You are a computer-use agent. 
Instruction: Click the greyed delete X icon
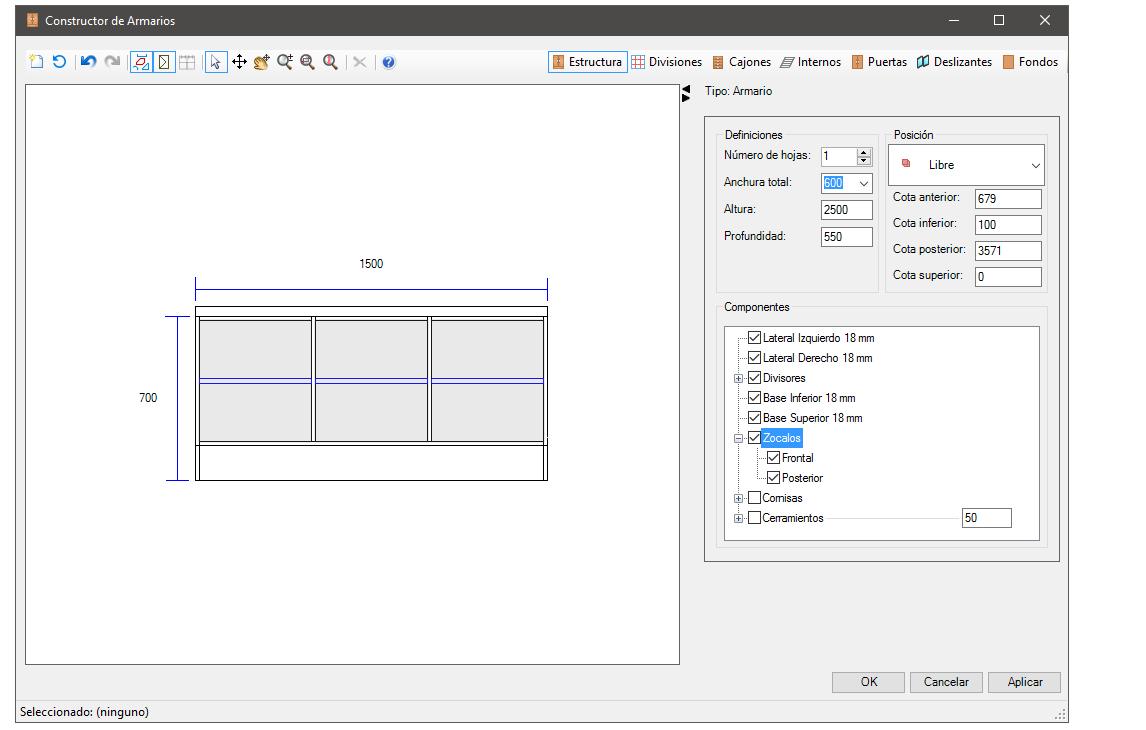coord(360,62)
